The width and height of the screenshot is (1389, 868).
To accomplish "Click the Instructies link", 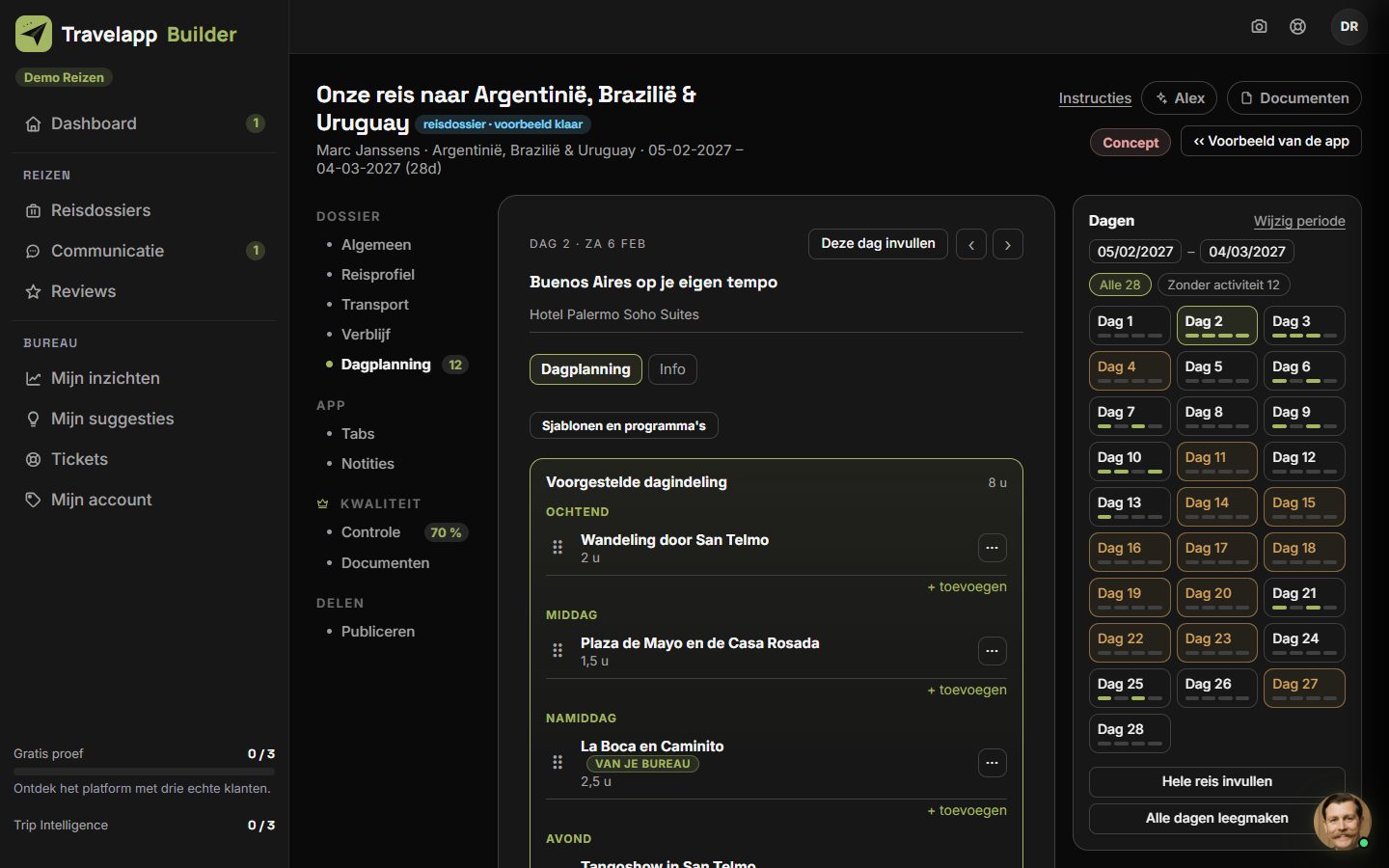I will 1095,98.
